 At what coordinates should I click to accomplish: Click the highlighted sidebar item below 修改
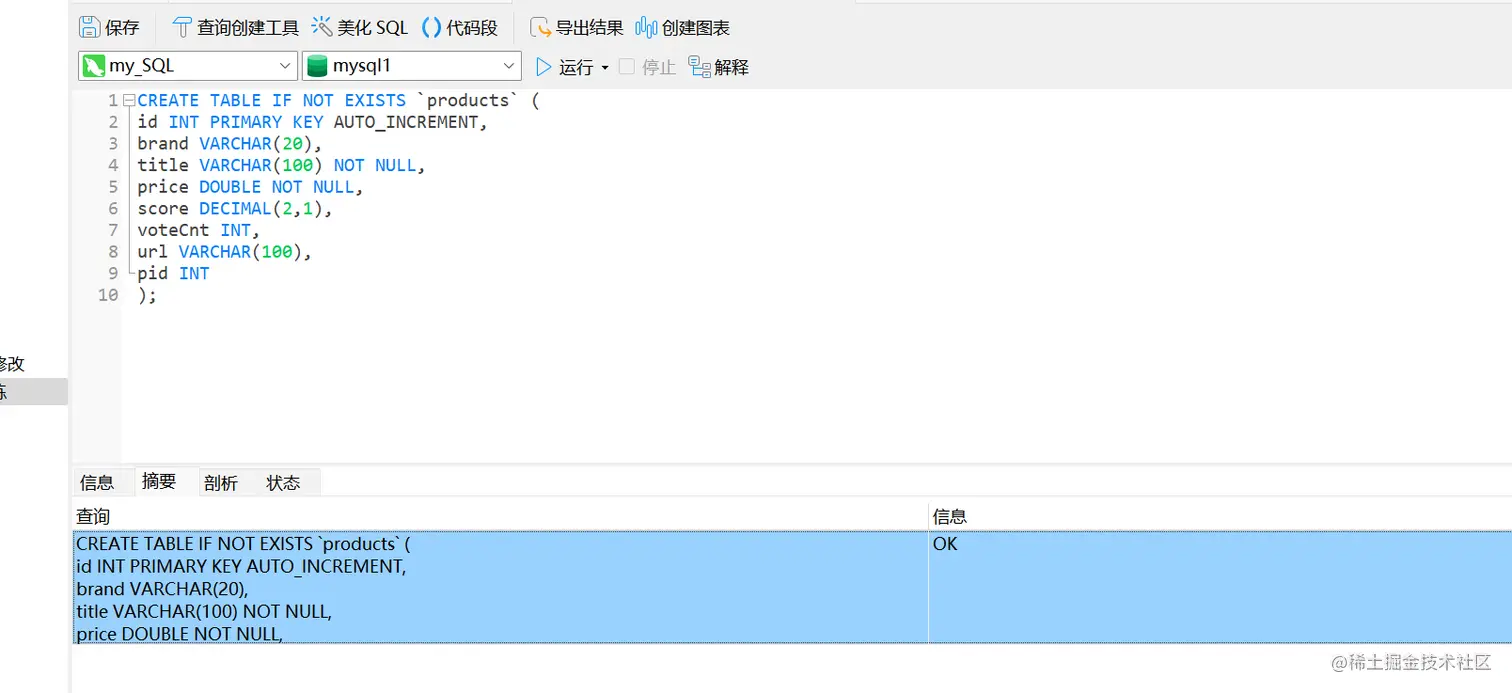(34, 391)
